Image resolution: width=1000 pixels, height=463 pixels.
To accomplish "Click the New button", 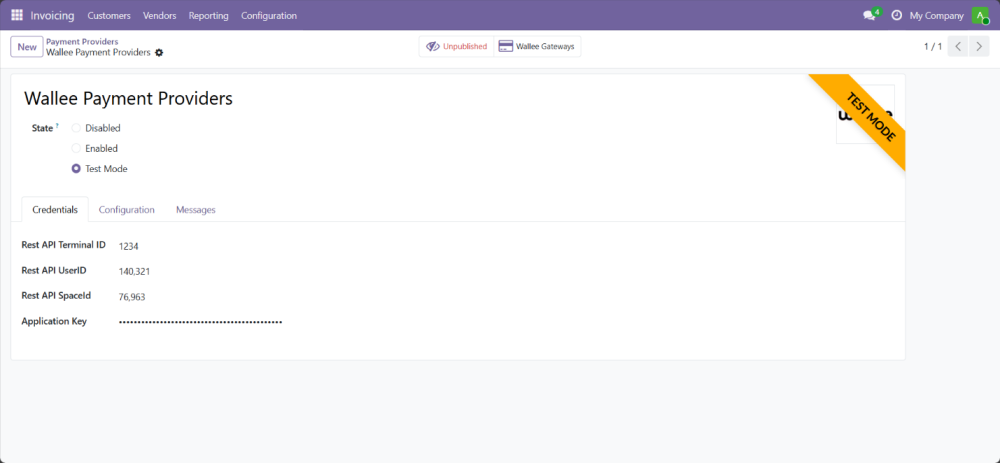I will tap(27, 47).
